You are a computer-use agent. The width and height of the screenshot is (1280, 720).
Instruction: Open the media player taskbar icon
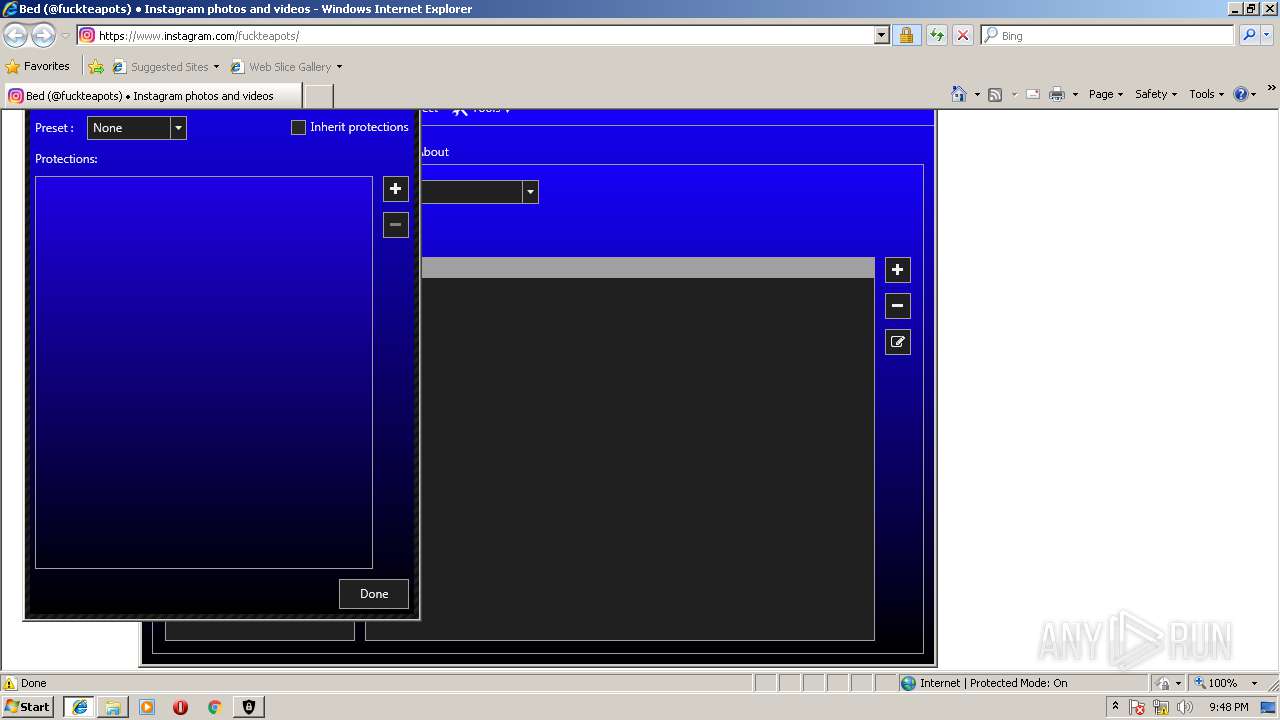click(147, 707)
